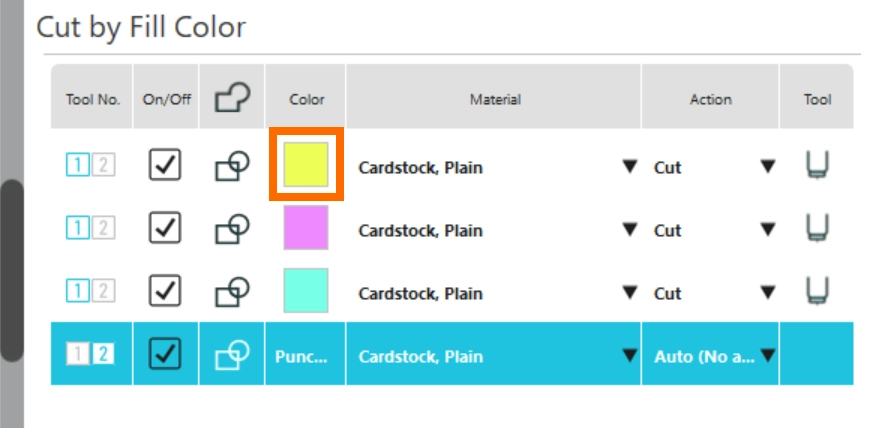The width and height of the screenshot is (879, 428).
Task: Select tool number 2 in yellow row
Action: coord(103,167)
